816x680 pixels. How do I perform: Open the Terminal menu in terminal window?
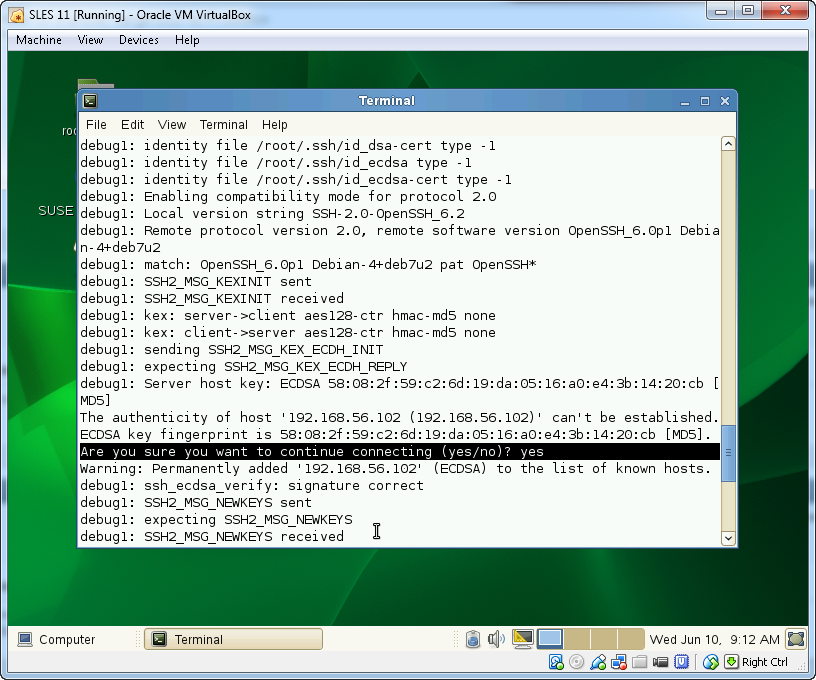[224, 125]
